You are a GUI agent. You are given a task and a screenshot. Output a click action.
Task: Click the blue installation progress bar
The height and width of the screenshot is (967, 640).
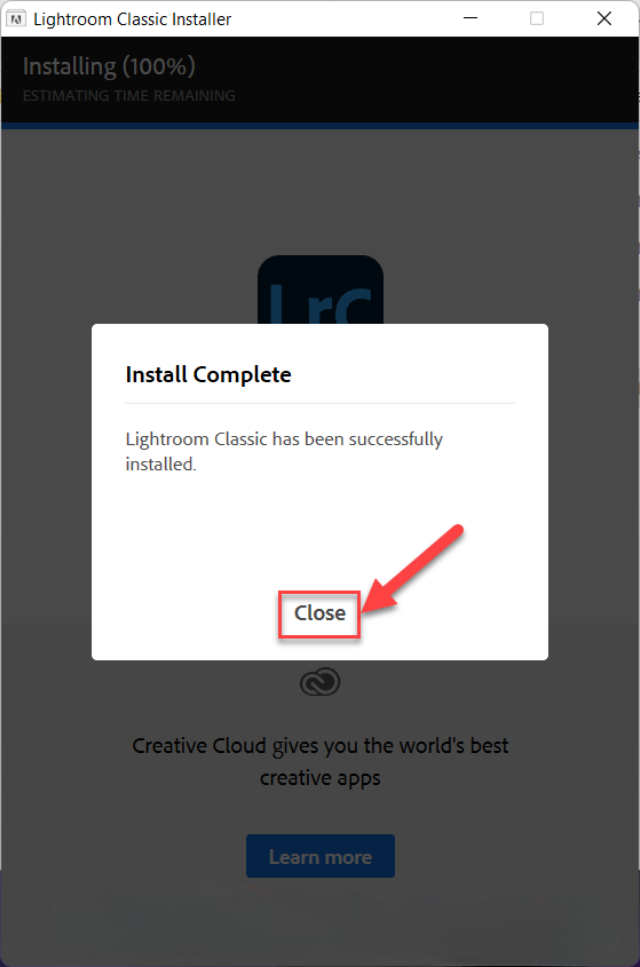coord(320,126)
